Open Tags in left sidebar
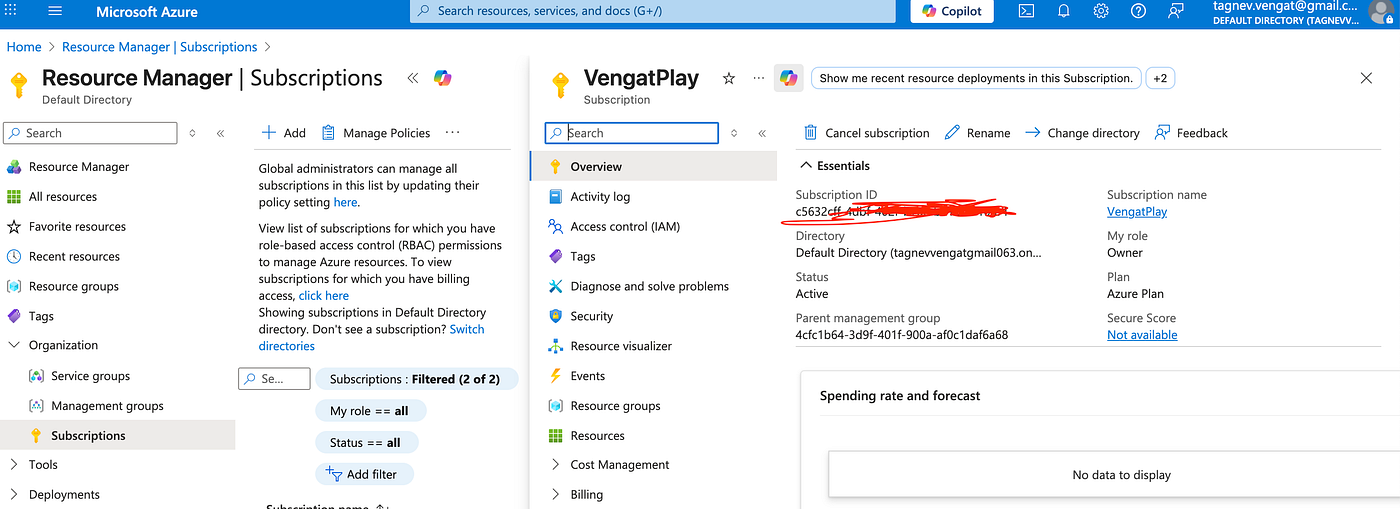Image resolution: width=1400 pixels, height=509 pixels. [x=41, y=316]
